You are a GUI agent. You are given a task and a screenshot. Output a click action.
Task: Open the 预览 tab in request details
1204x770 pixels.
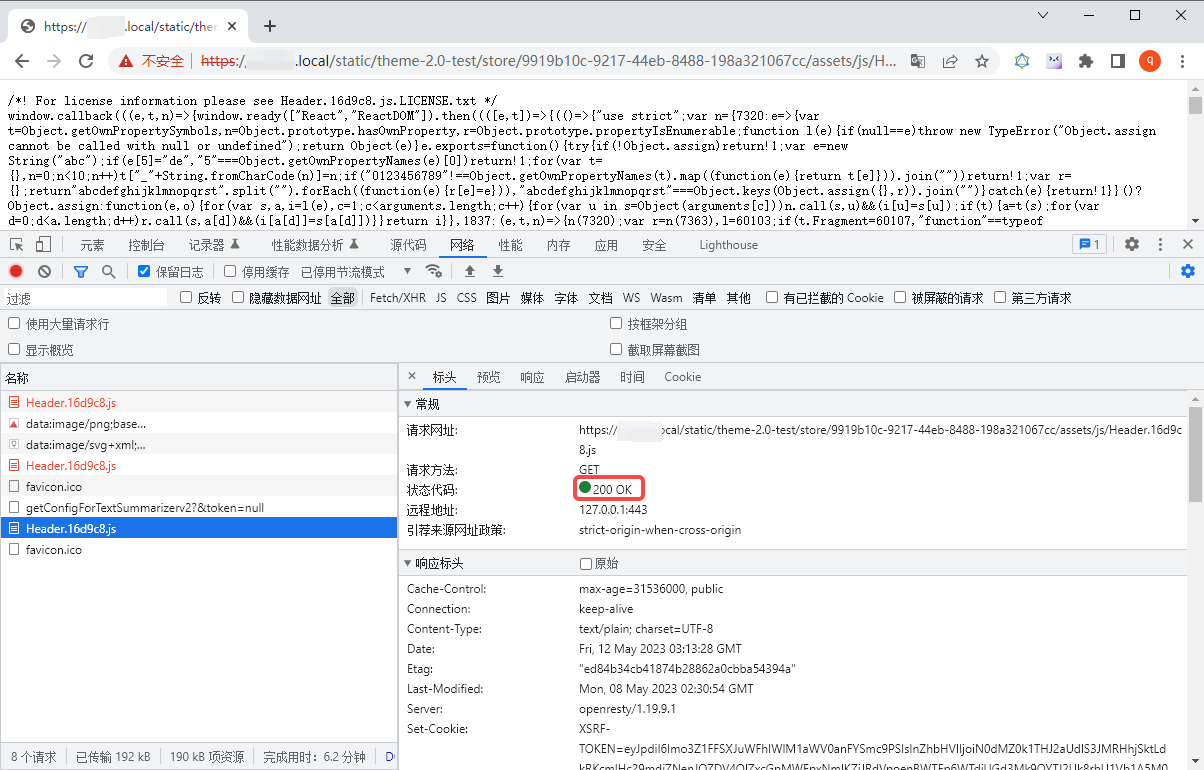(488, 377)
